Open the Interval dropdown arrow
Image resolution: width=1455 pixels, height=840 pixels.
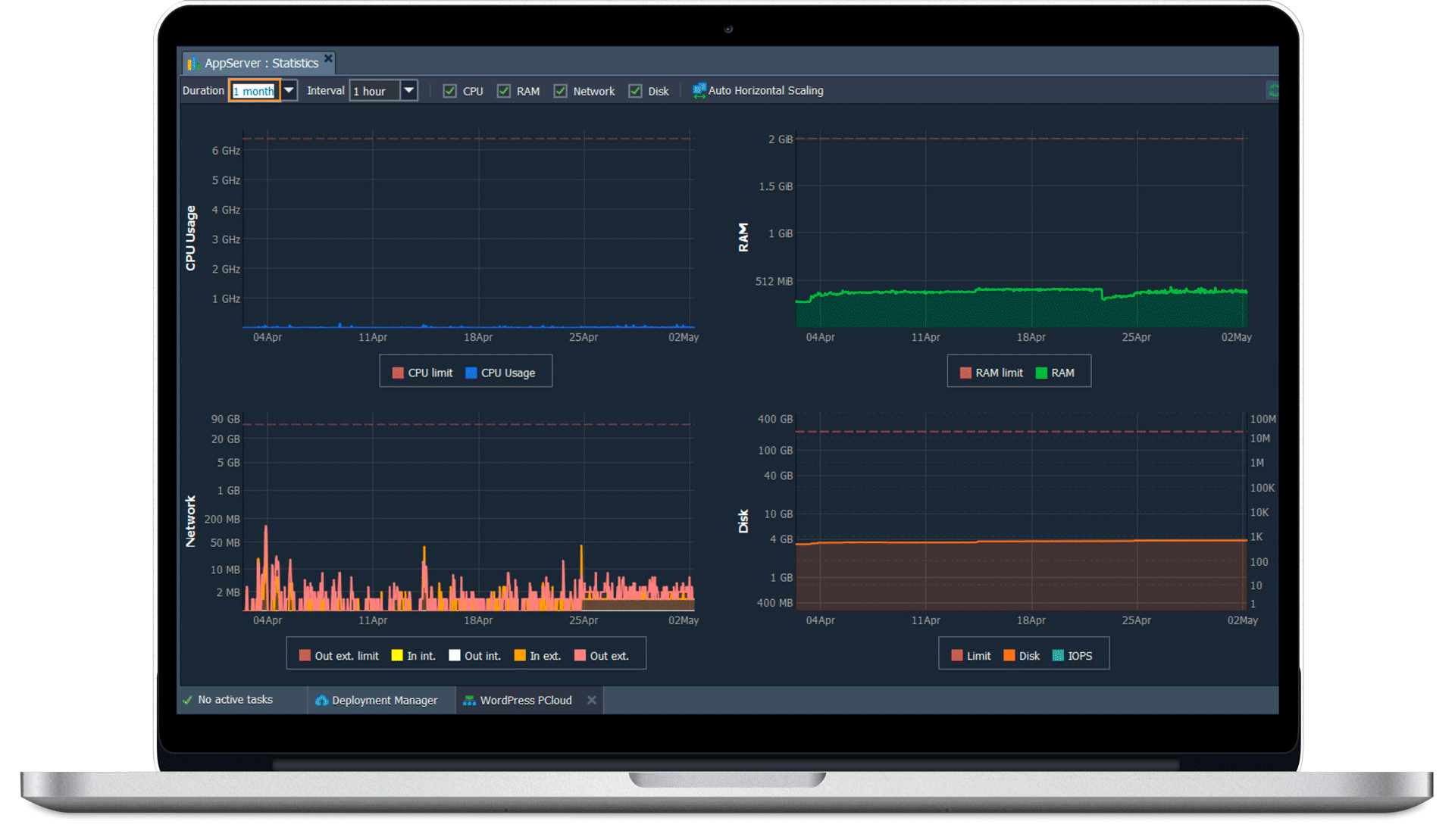(x=409, y=91)
